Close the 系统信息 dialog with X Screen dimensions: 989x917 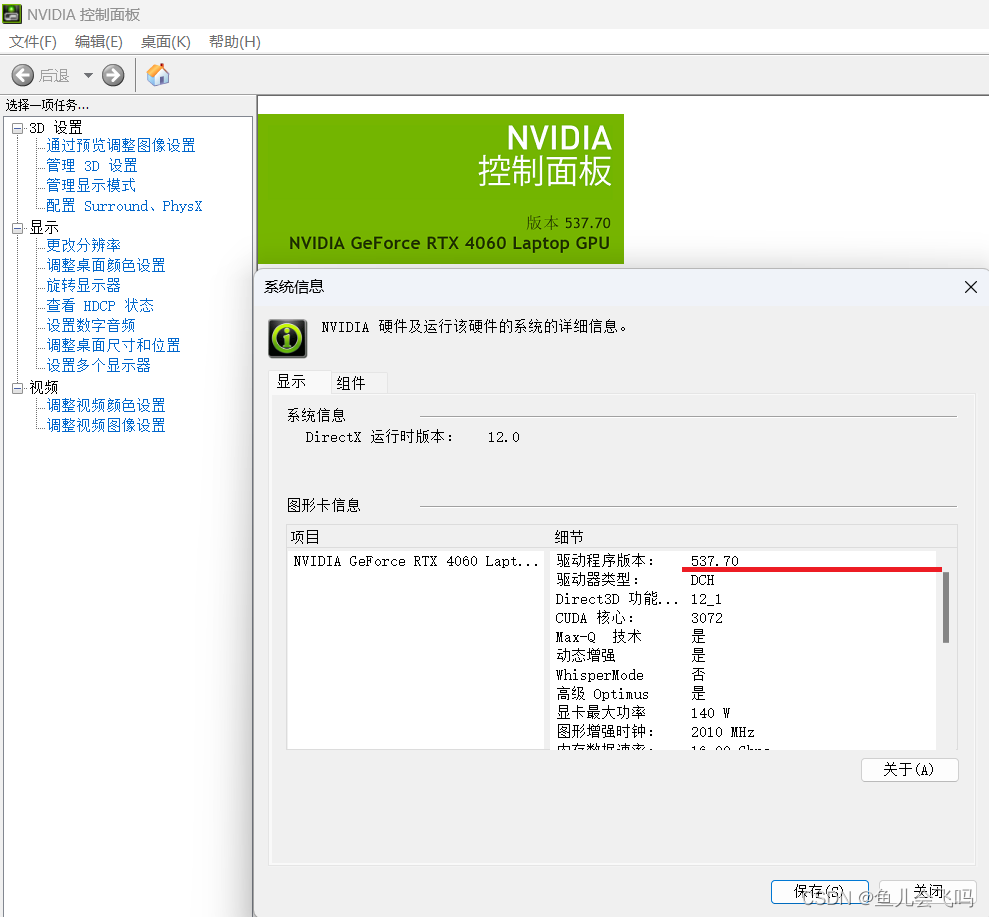(971, 288)
